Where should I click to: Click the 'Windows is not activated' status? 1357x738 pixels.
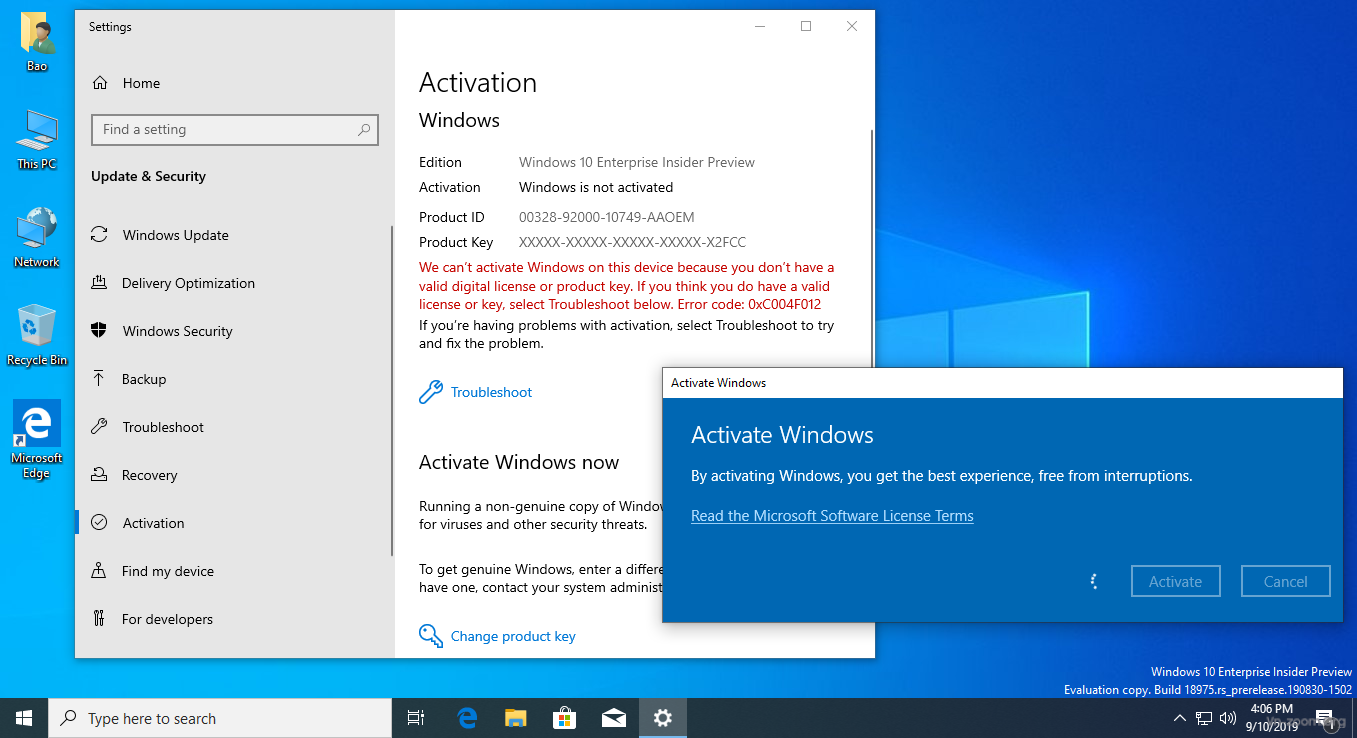click(596, 187)
